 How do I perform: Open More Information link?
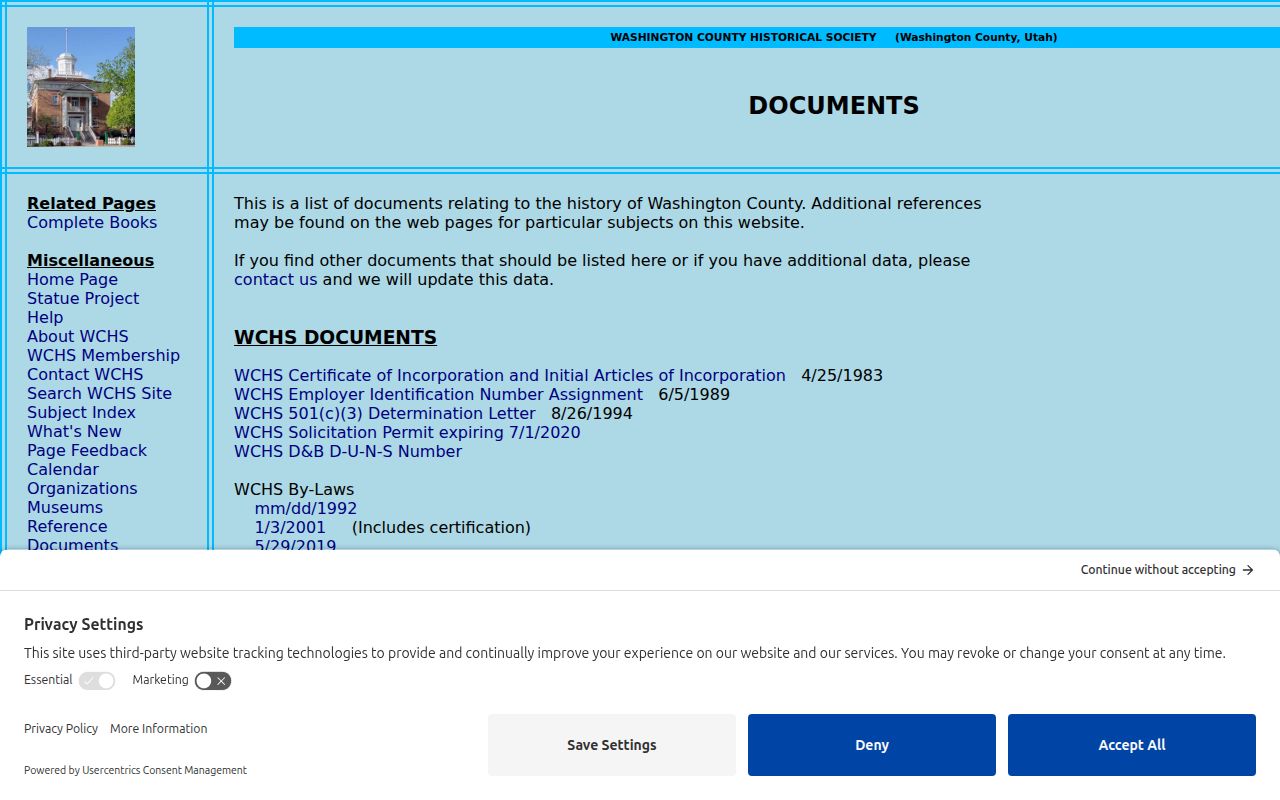click(x=159, y=729)
